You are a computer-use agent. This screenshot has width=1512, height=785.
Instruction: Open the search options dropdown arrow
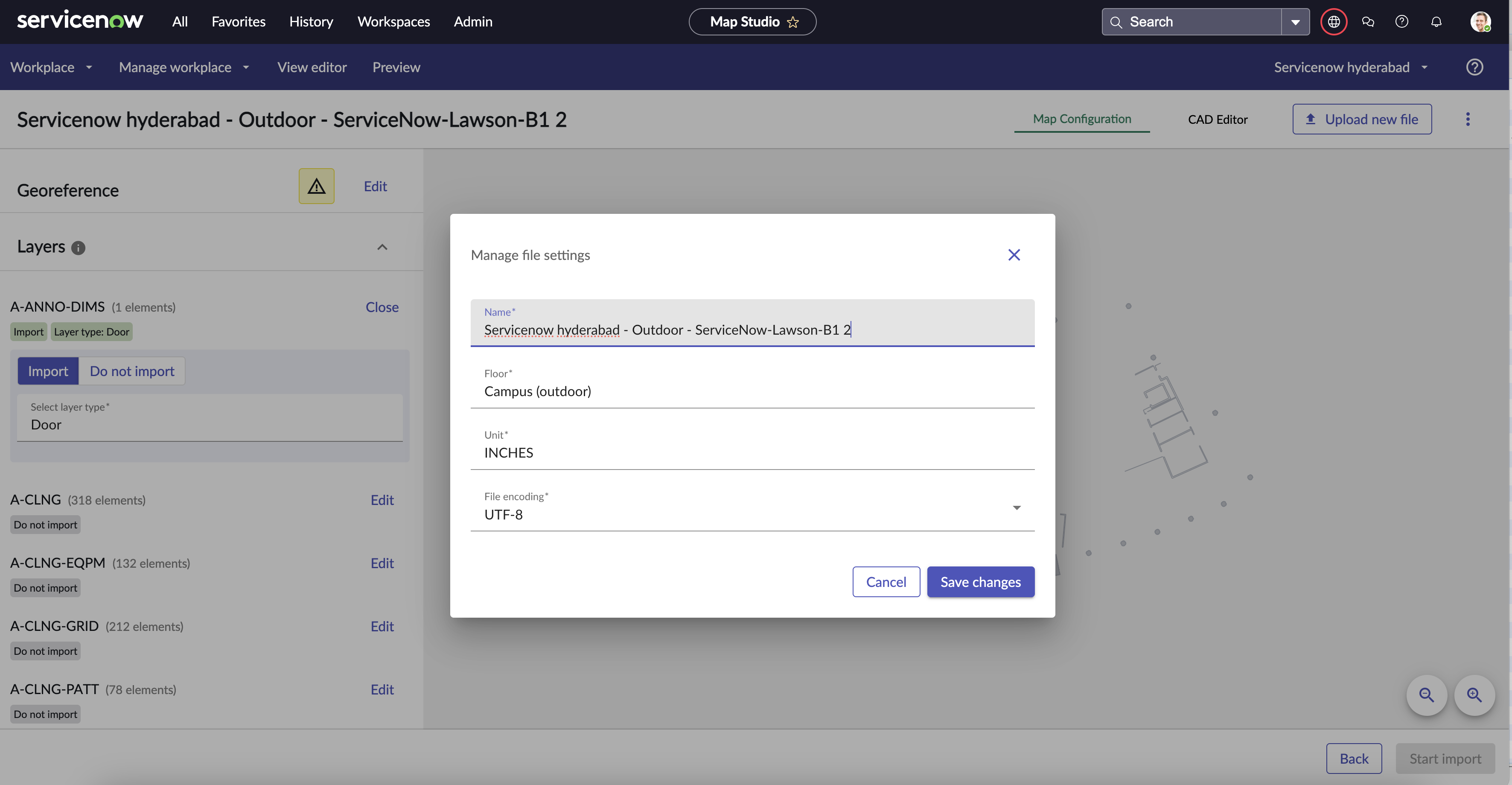1295,22
